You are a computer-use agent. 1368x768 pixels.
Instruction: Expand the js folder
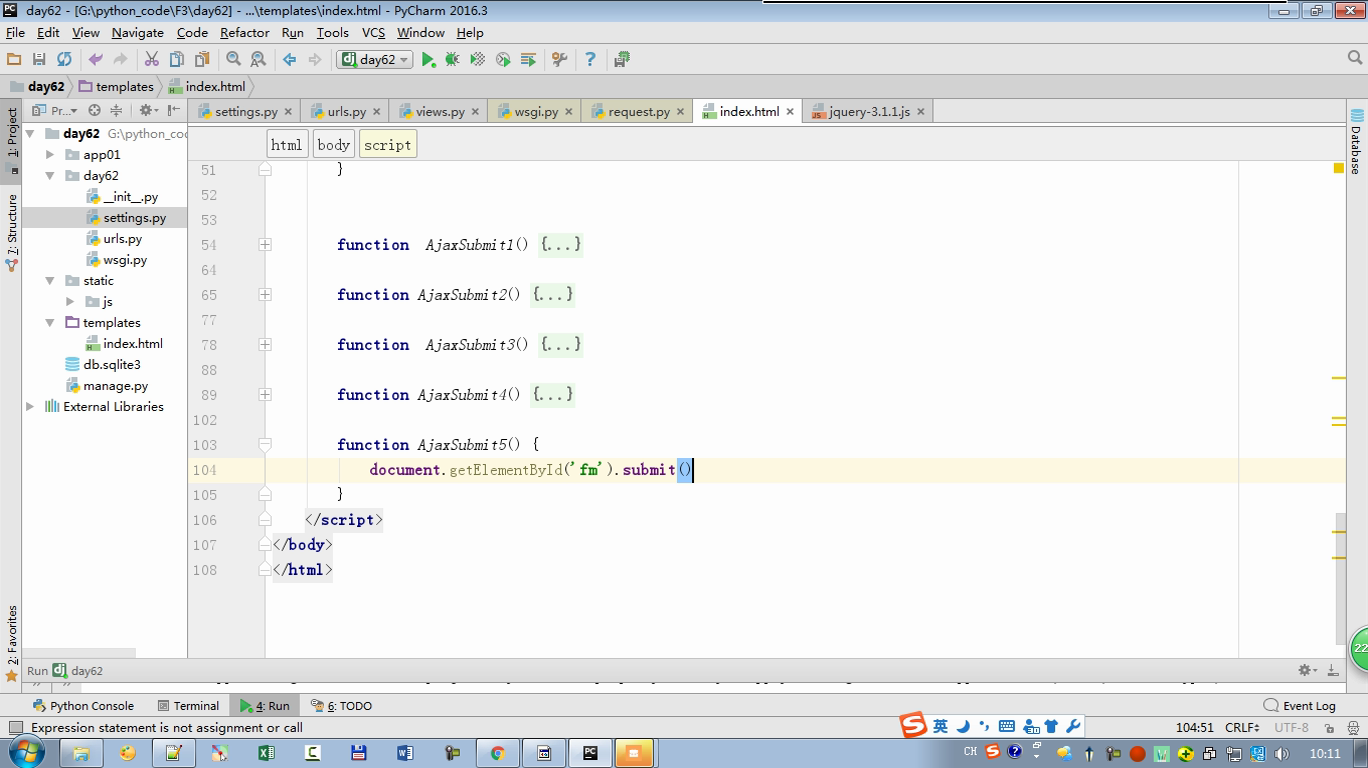70,302
